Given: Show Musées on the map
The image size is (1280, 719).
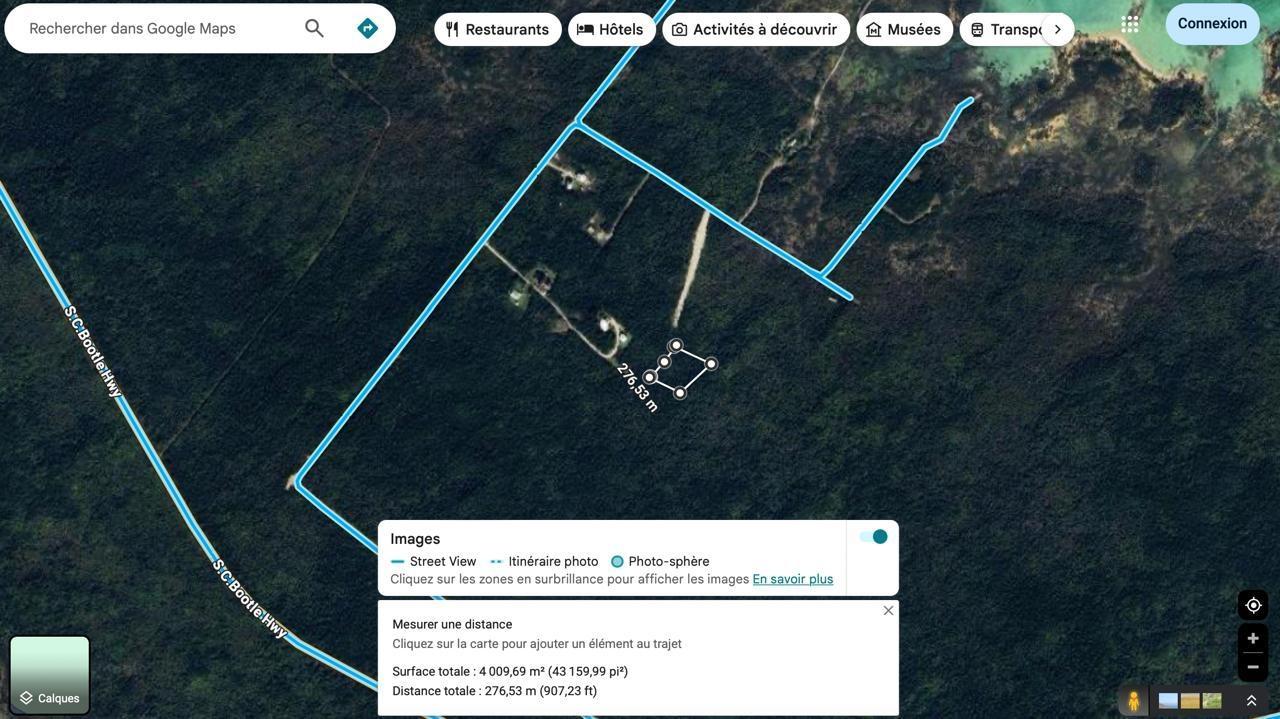Looking at the screenshot, I should tap(904, 29).
